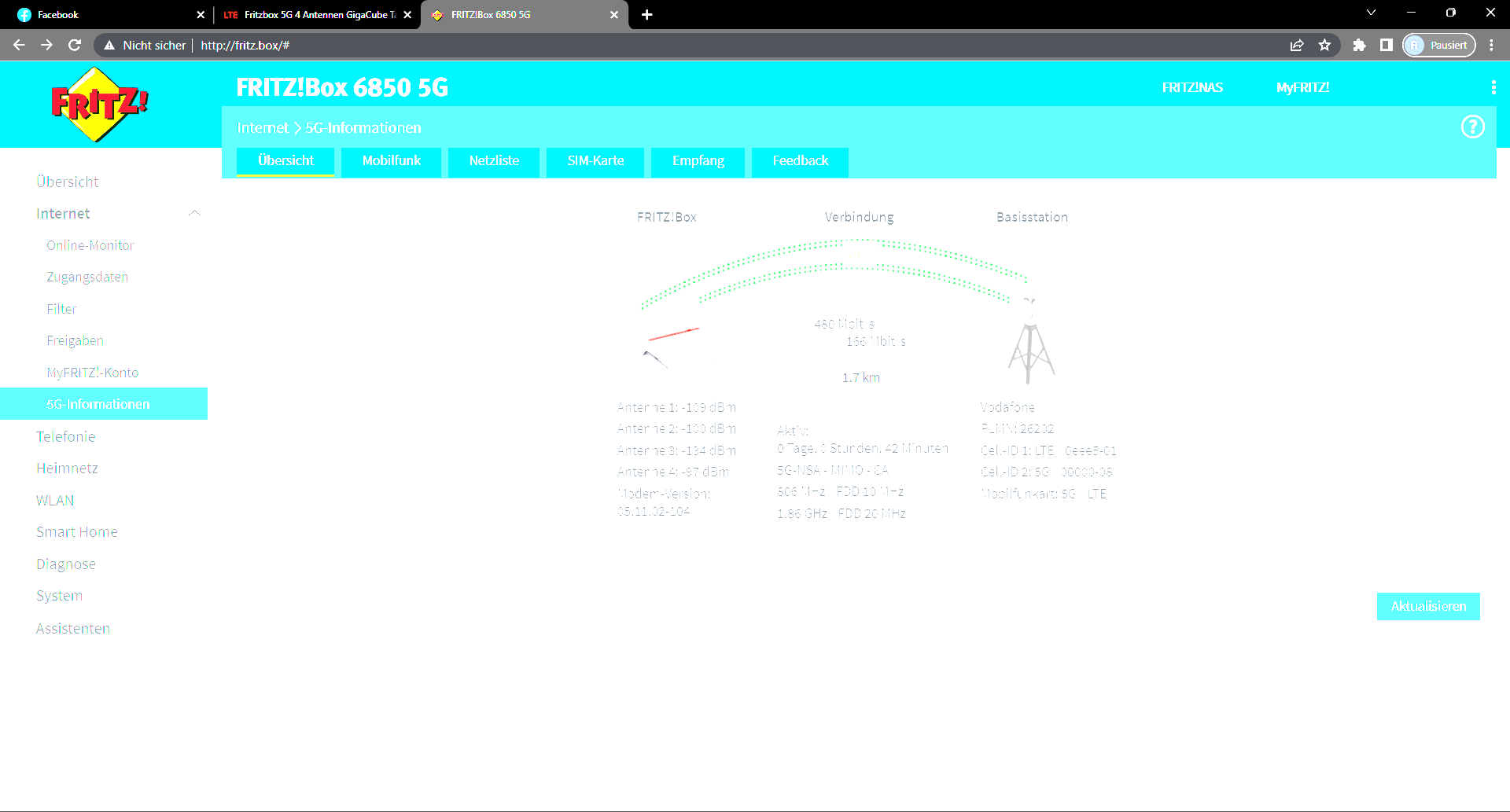Open Assistenten in the sidebar
Image resolution: width=1510 pixels, height=812 pixels.
(x=72, y=628)
